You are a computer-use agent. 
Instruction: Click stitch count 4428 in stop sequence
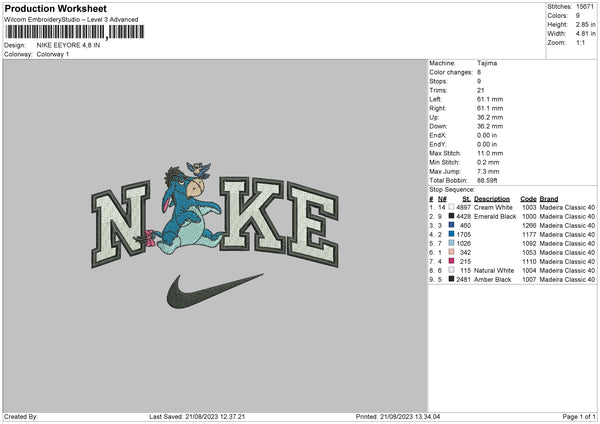click(x=463, y=217)
